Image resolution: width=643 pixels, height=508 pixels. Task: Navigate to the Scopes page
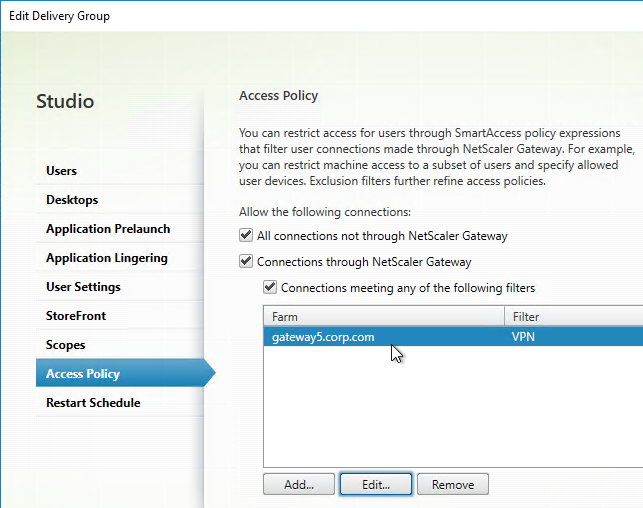[119, 345]
